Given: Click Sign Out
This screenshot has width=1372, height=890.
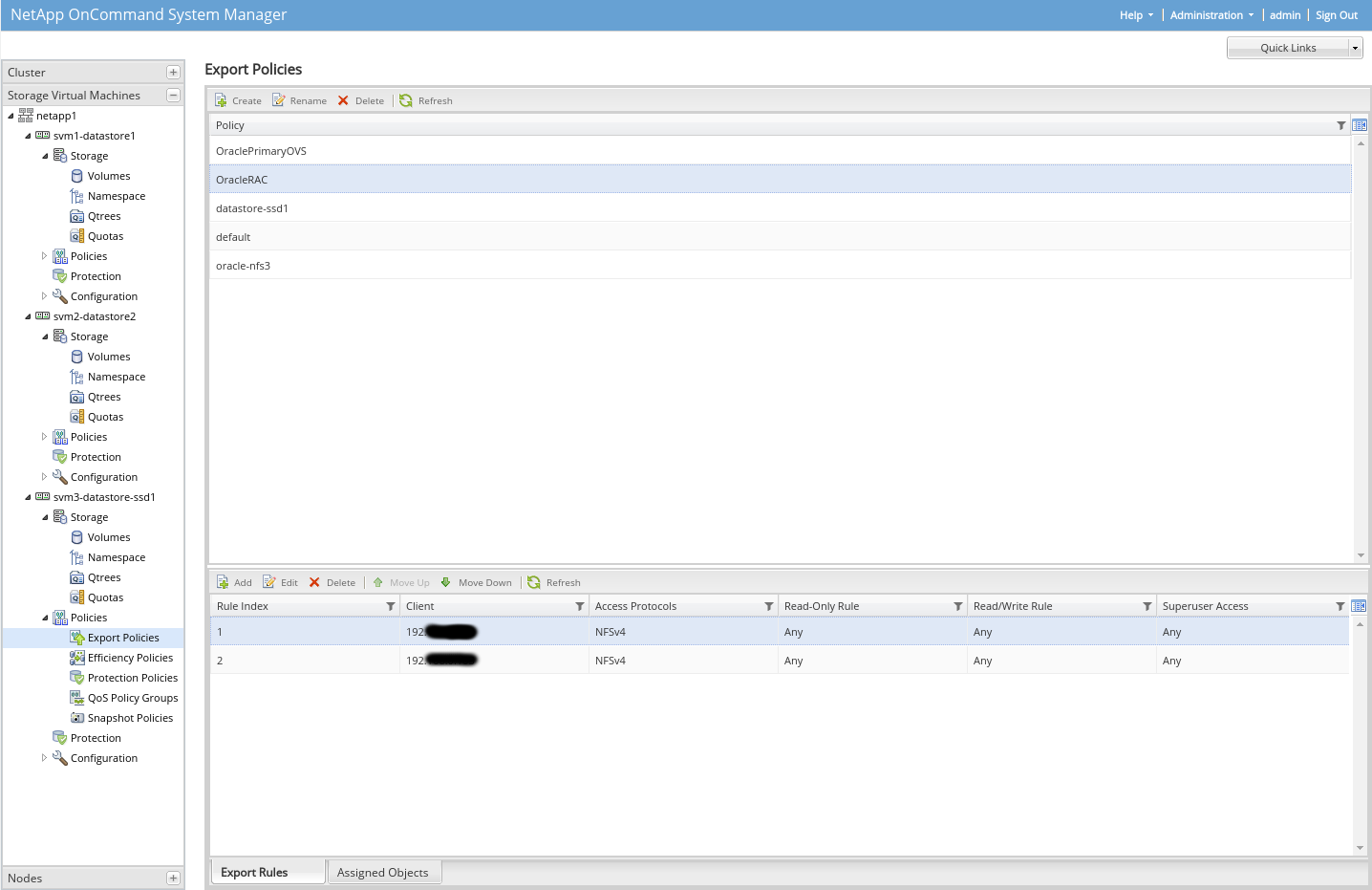Looking at the screenshot, I should (x=1337, y=15).
